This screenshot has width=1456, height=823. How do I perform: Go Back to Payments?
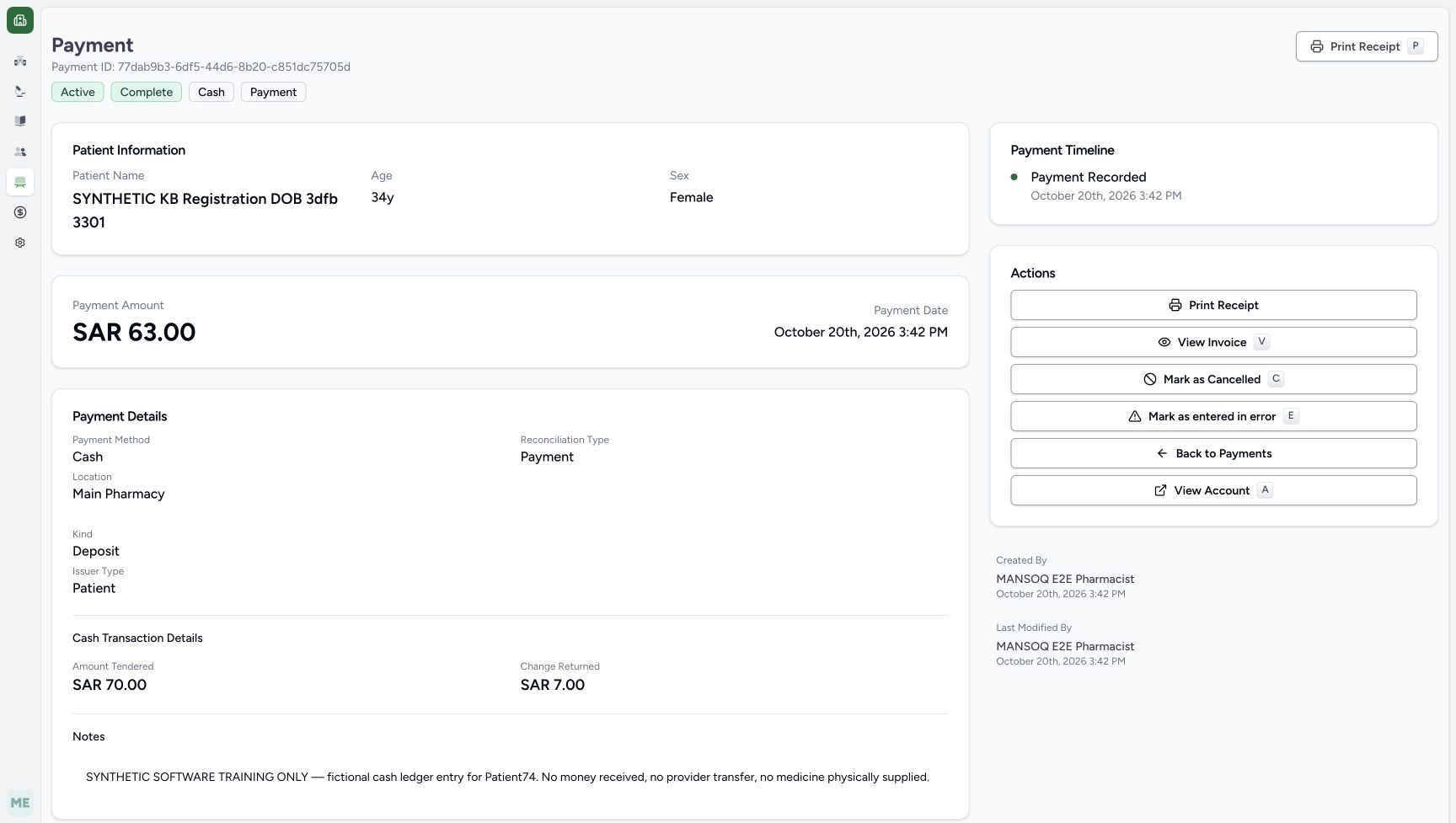1213,453
